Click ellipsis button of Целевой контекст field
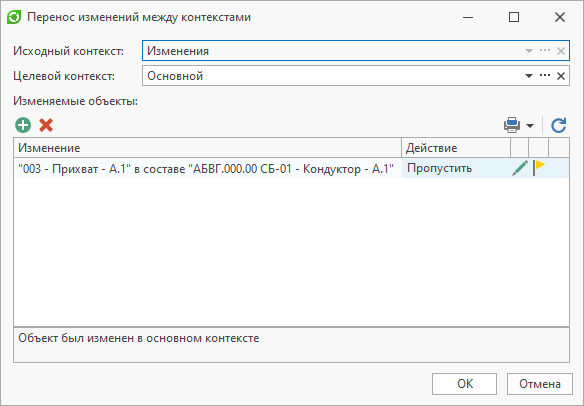Viewport: 584px width, 406px height. point(545,76)
